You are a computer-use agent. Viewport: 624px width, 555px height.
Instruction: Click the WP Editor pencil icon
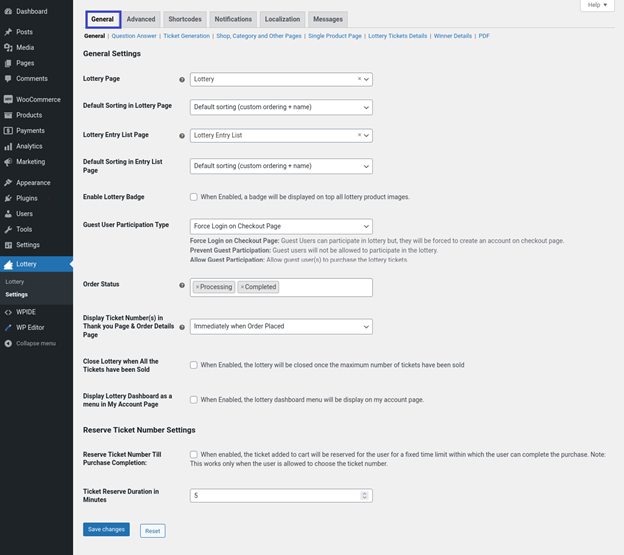(x=8, y=328)
